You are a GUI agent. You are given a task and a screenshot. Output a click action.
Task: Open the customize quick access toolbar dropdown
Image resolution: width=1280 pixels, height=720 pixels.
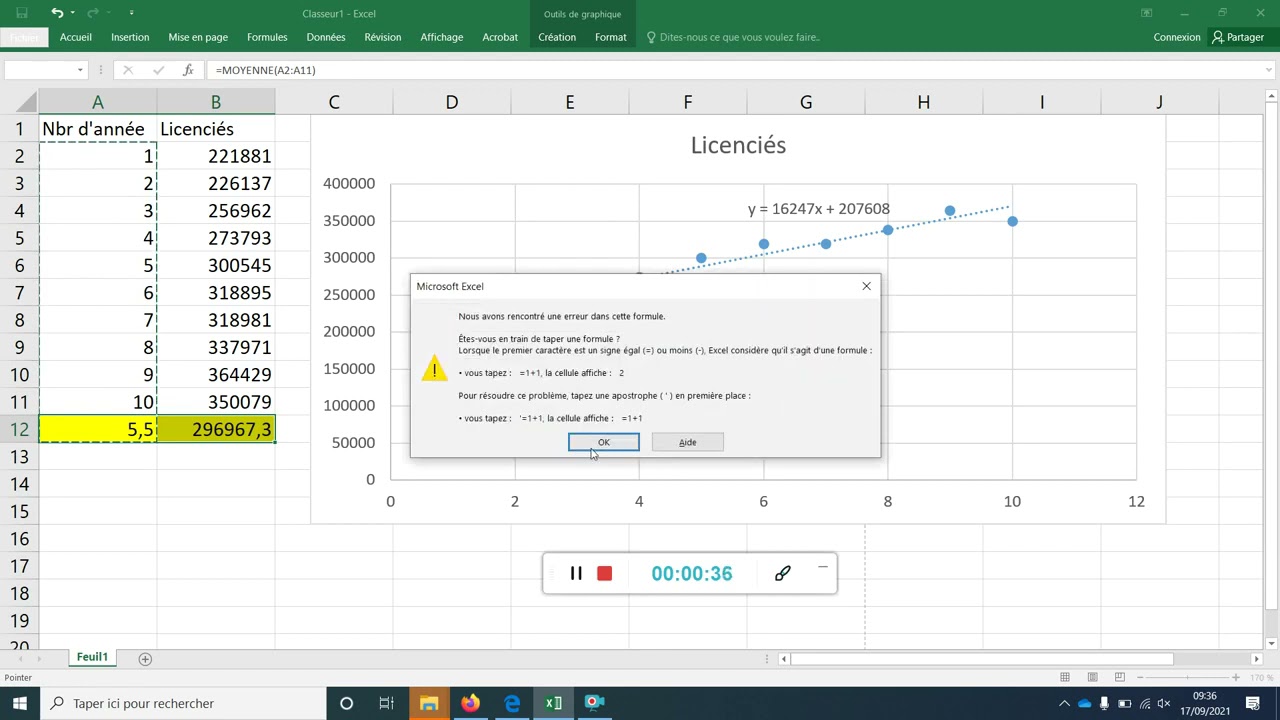coord(132,13)
